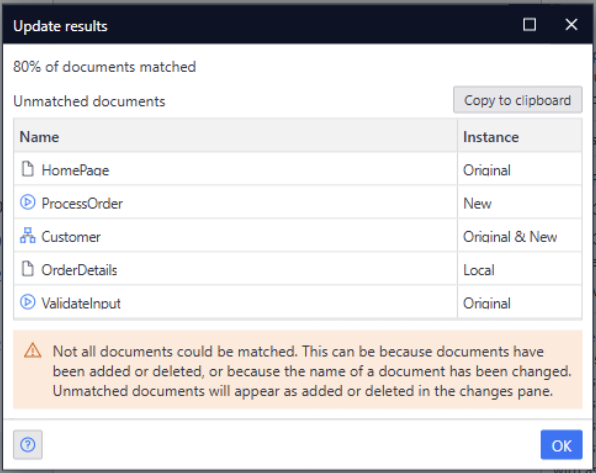Click the microflow icon beside ProcessOrder

27,202
